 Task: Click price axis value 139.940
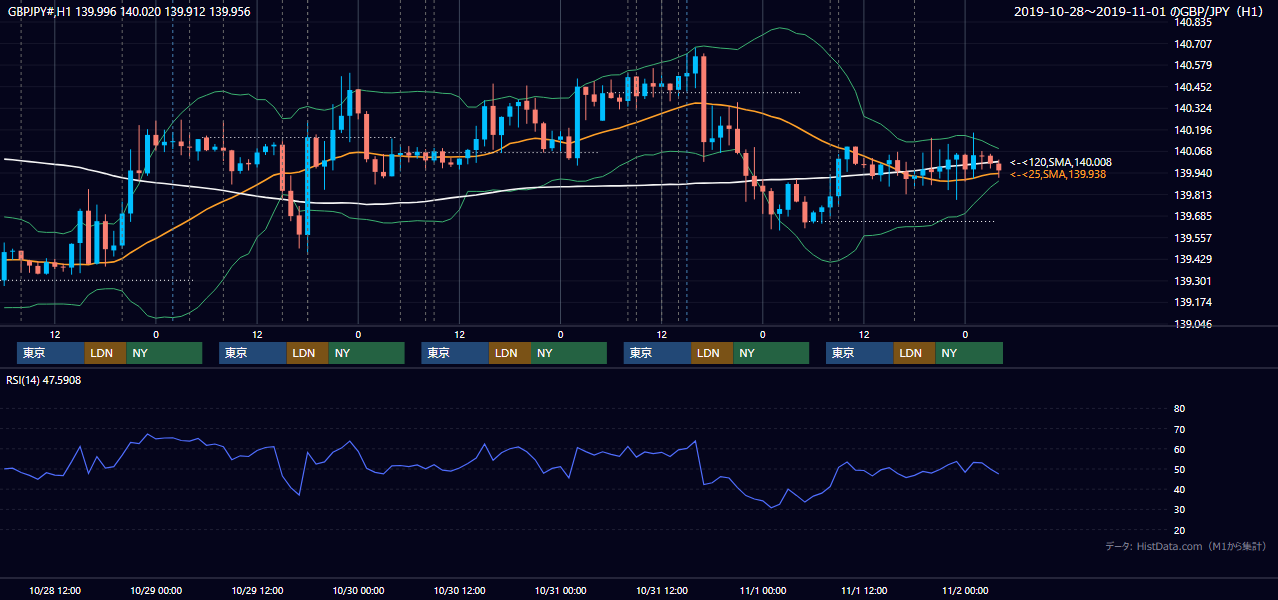click(1194, 173)
